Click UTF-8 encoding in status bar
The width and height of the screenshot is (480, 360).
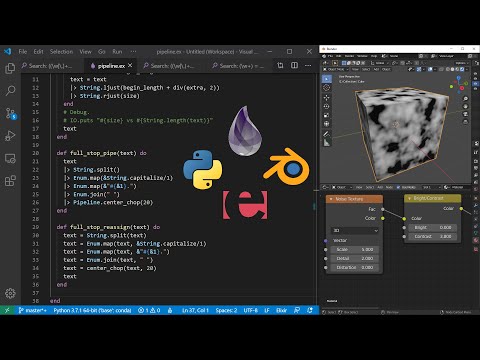pos(250,310)
